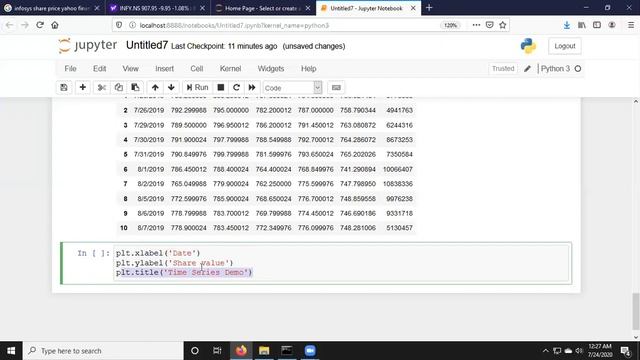Run the current cell

(x=198, y=87)
